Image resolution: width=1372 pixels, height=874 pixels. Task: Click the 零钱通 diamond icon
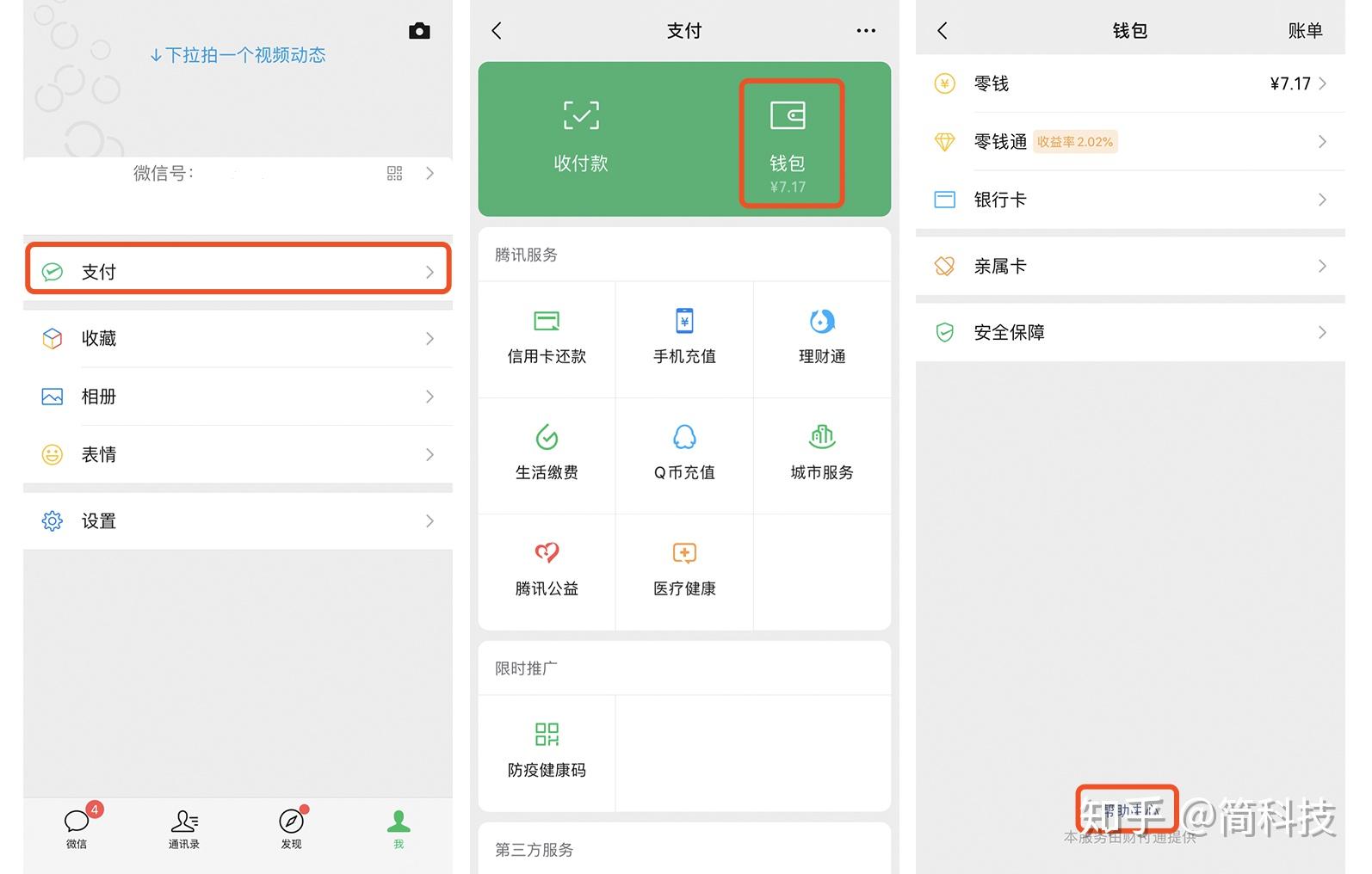(945, 142)
